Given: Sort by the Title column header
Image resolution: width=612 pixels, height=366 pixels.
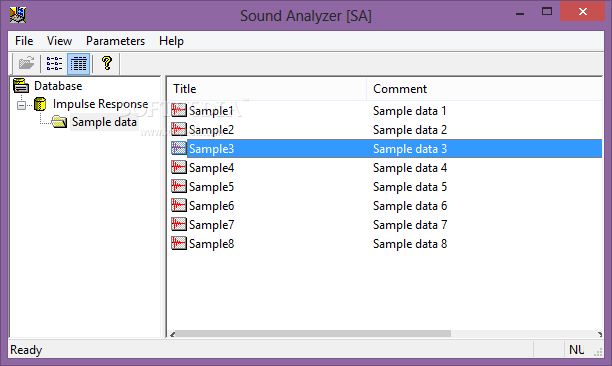Looking at the screenshot, I should [267, 89].
